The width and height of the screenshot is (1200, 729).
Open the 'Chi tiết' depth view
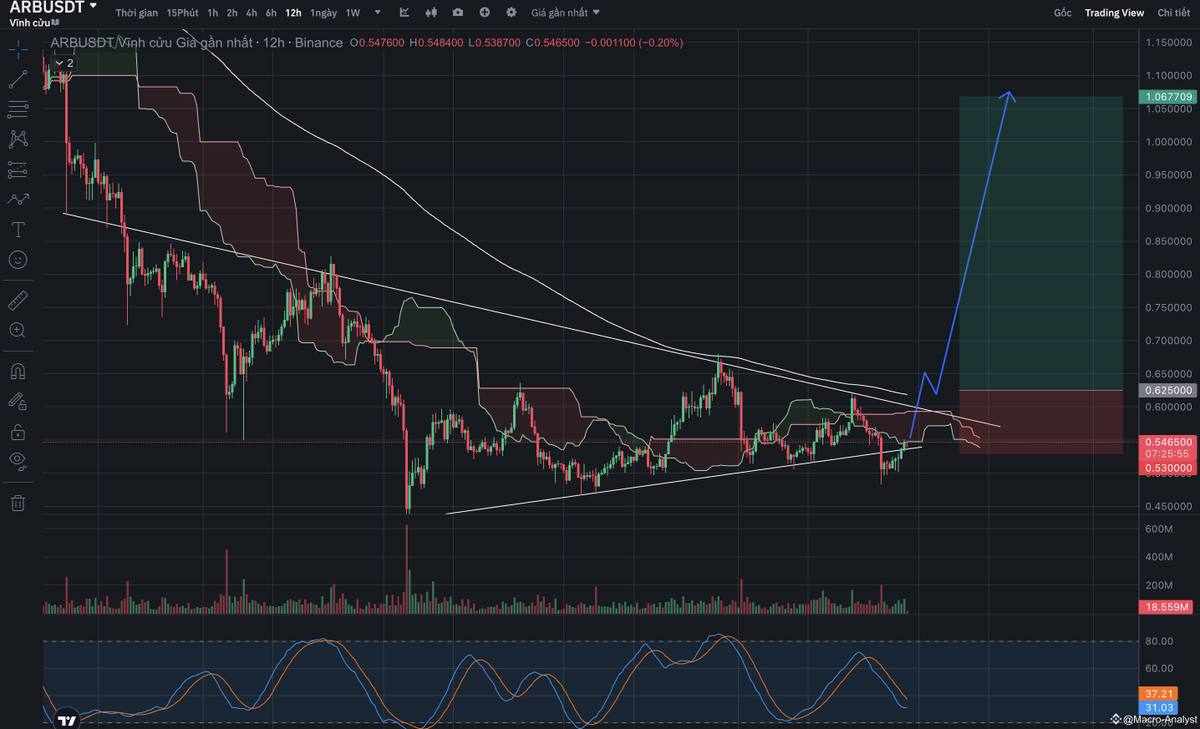(x=1174, y=13)
